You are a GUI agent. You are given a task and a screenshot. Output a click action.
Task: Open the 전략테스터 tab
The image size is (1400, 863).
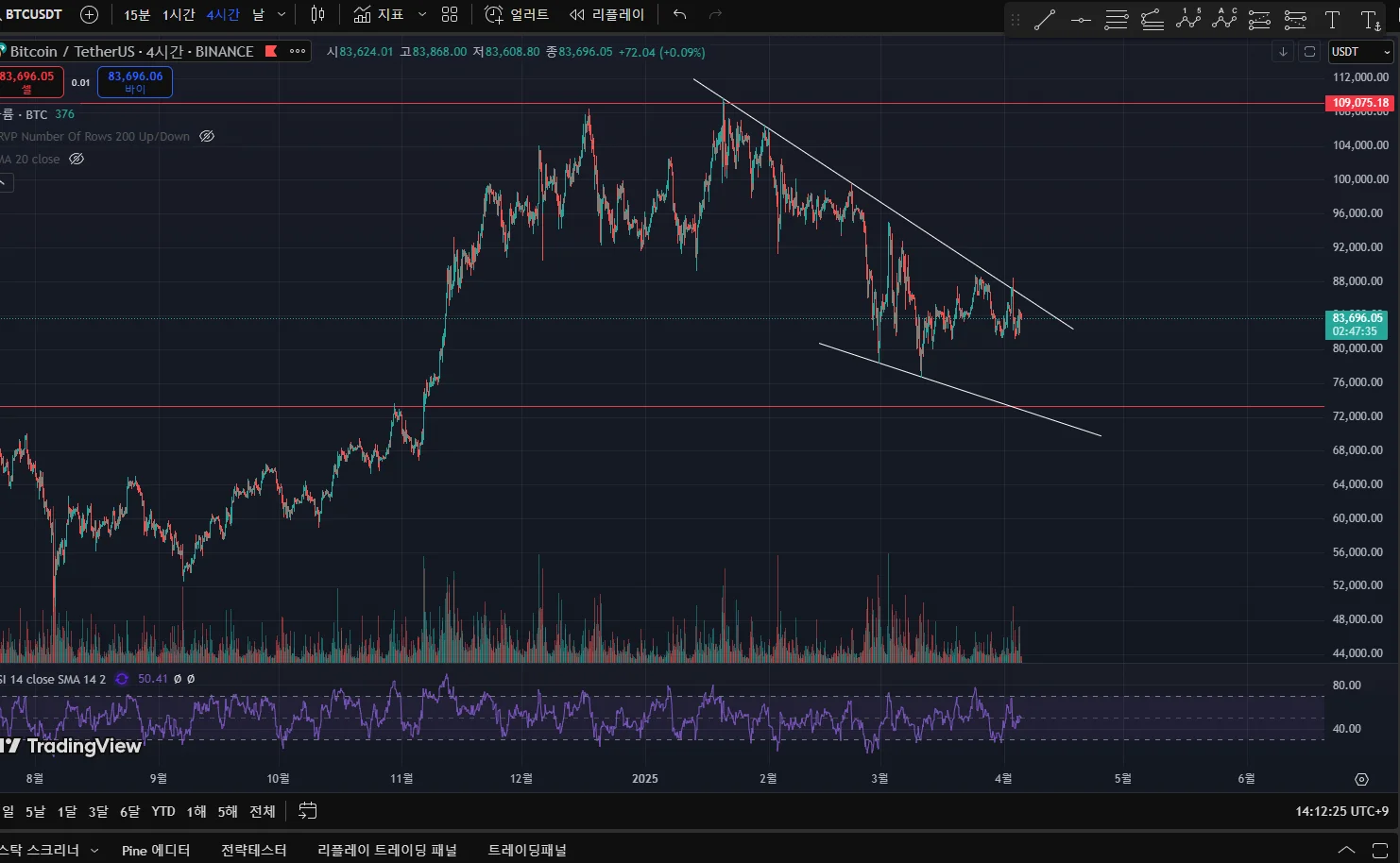253,850
